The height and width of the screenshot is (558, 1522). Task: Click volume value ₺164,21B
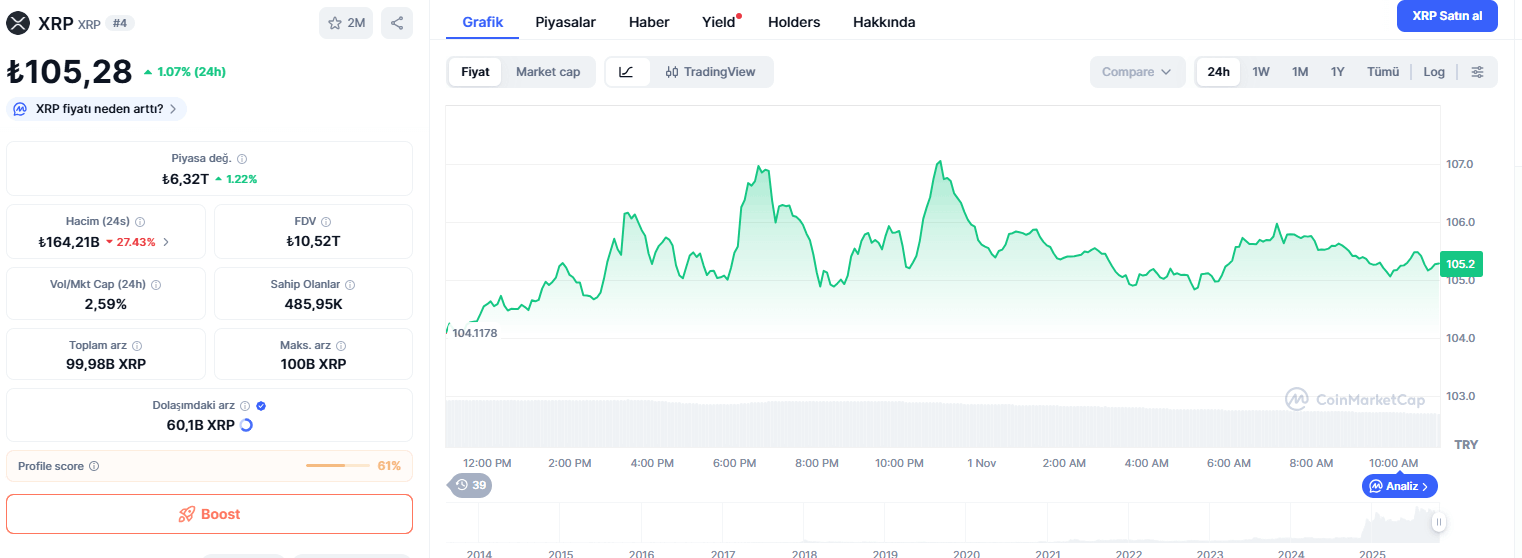point(69,242)
